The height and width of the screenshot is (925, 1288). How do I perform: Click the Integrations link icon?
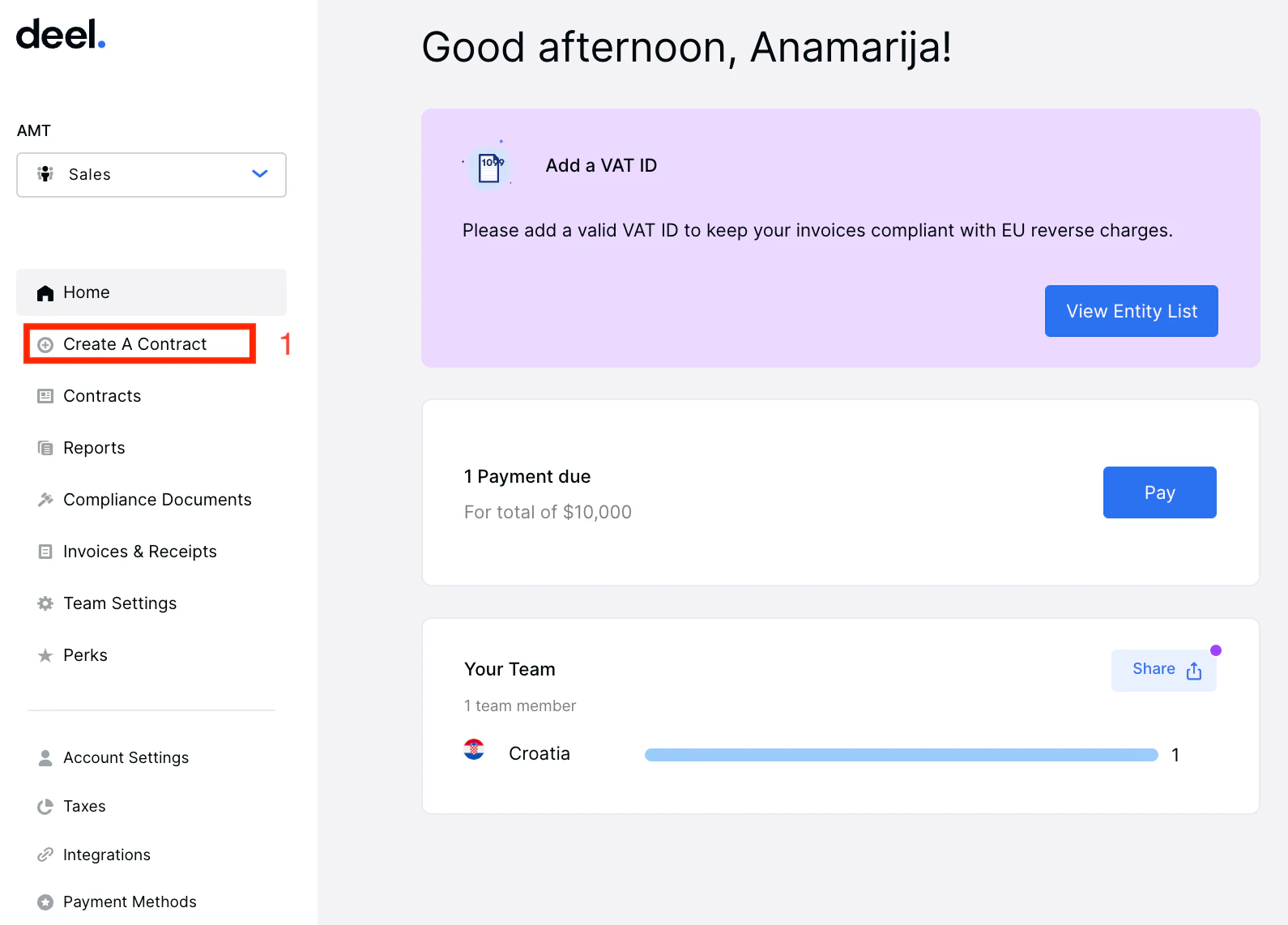(x=45, y=855)
